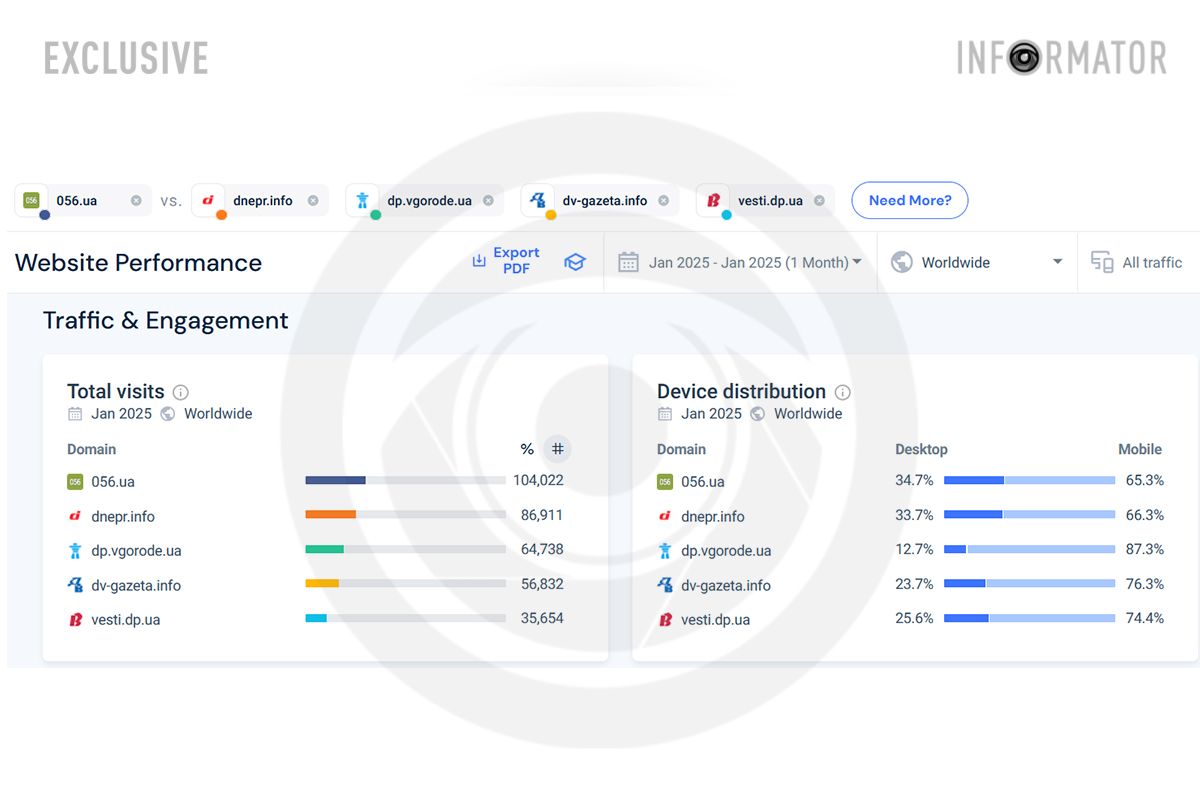Click the vesti.dp.ua site icon

pyautogui.click(x=712, y=200)
